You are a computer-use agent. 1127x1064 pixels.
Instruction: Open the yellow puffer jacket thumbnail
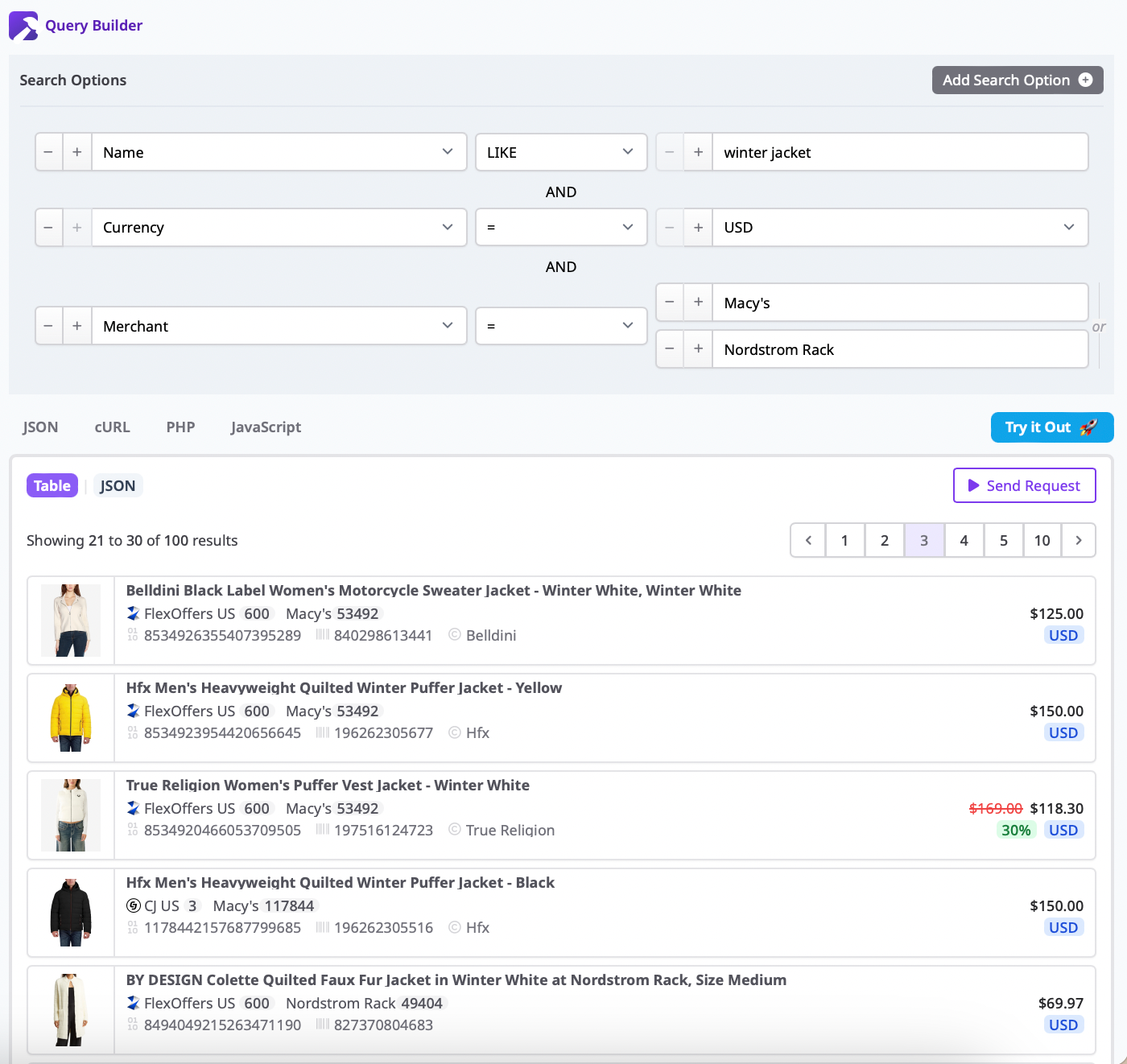tap(71, 718)
